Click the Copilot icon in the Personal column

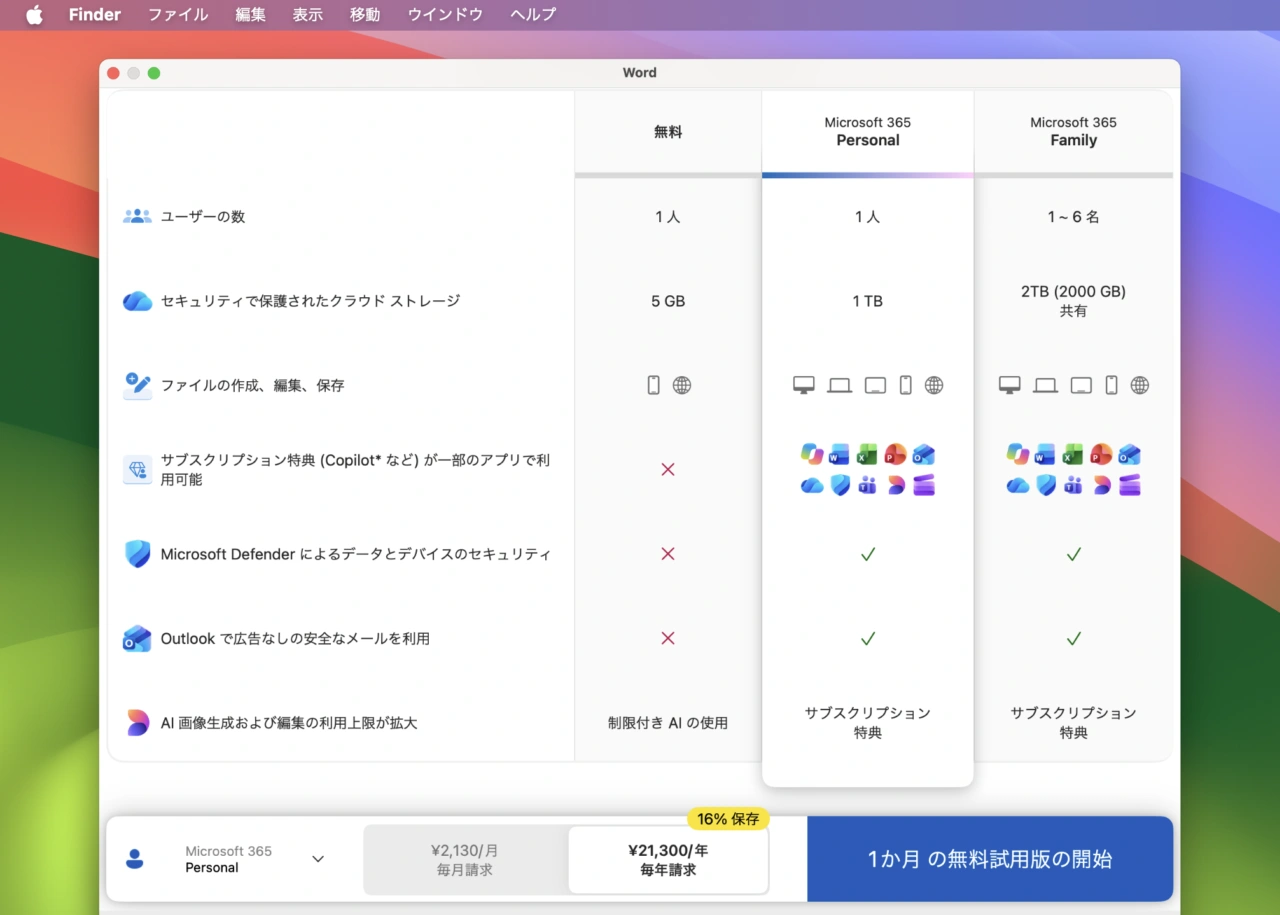[812, 454]
